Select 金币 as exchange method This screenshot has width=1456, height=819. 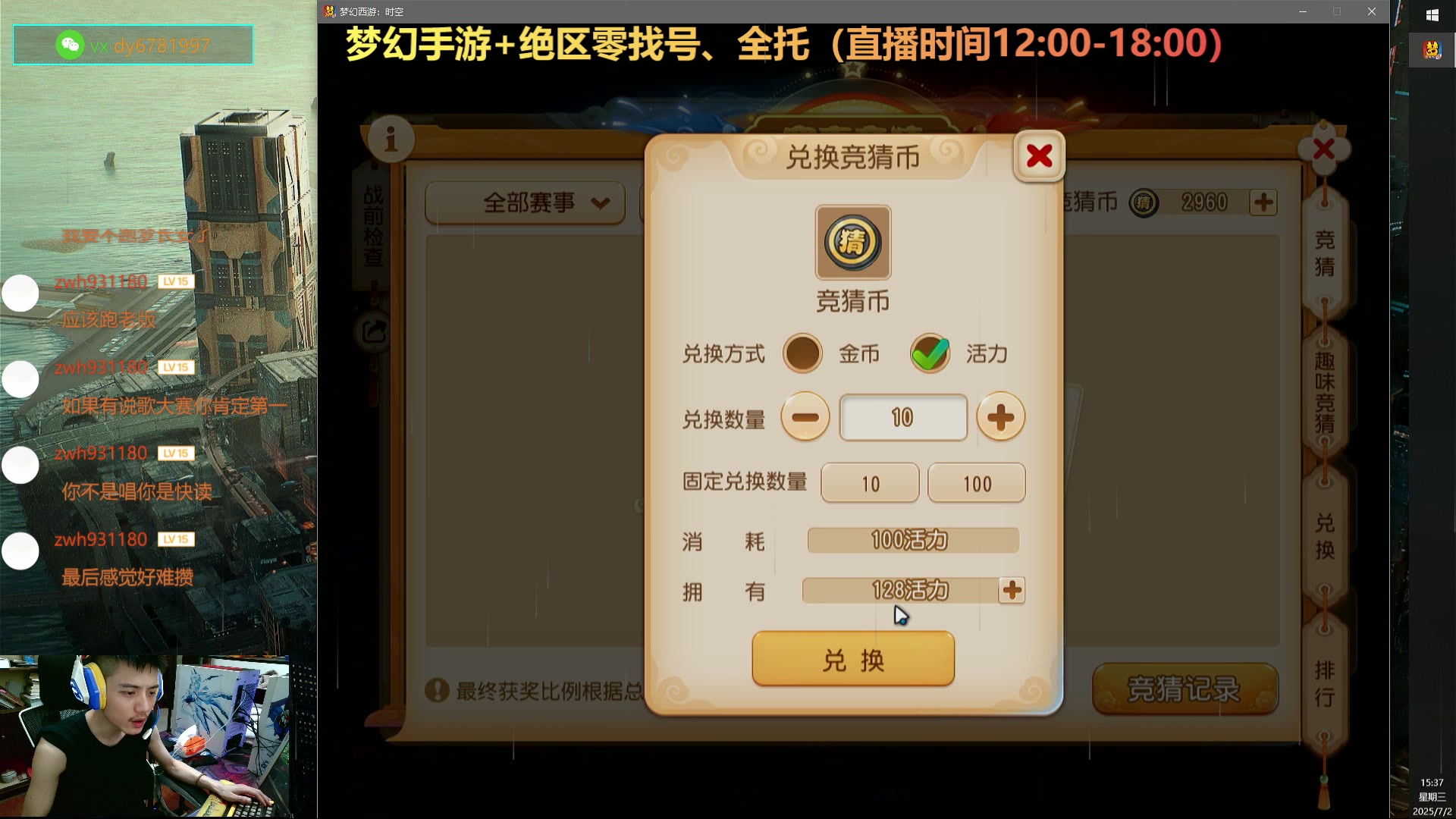(802, 353)
